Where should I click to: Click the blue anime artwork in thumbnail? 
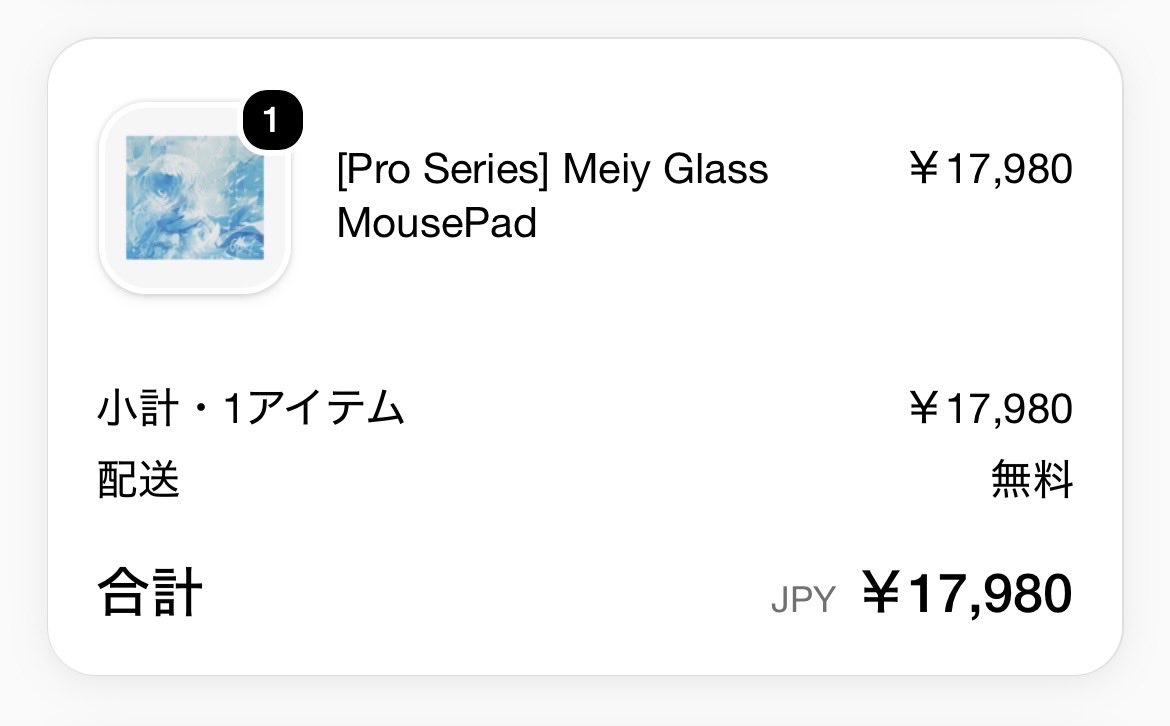195,198
